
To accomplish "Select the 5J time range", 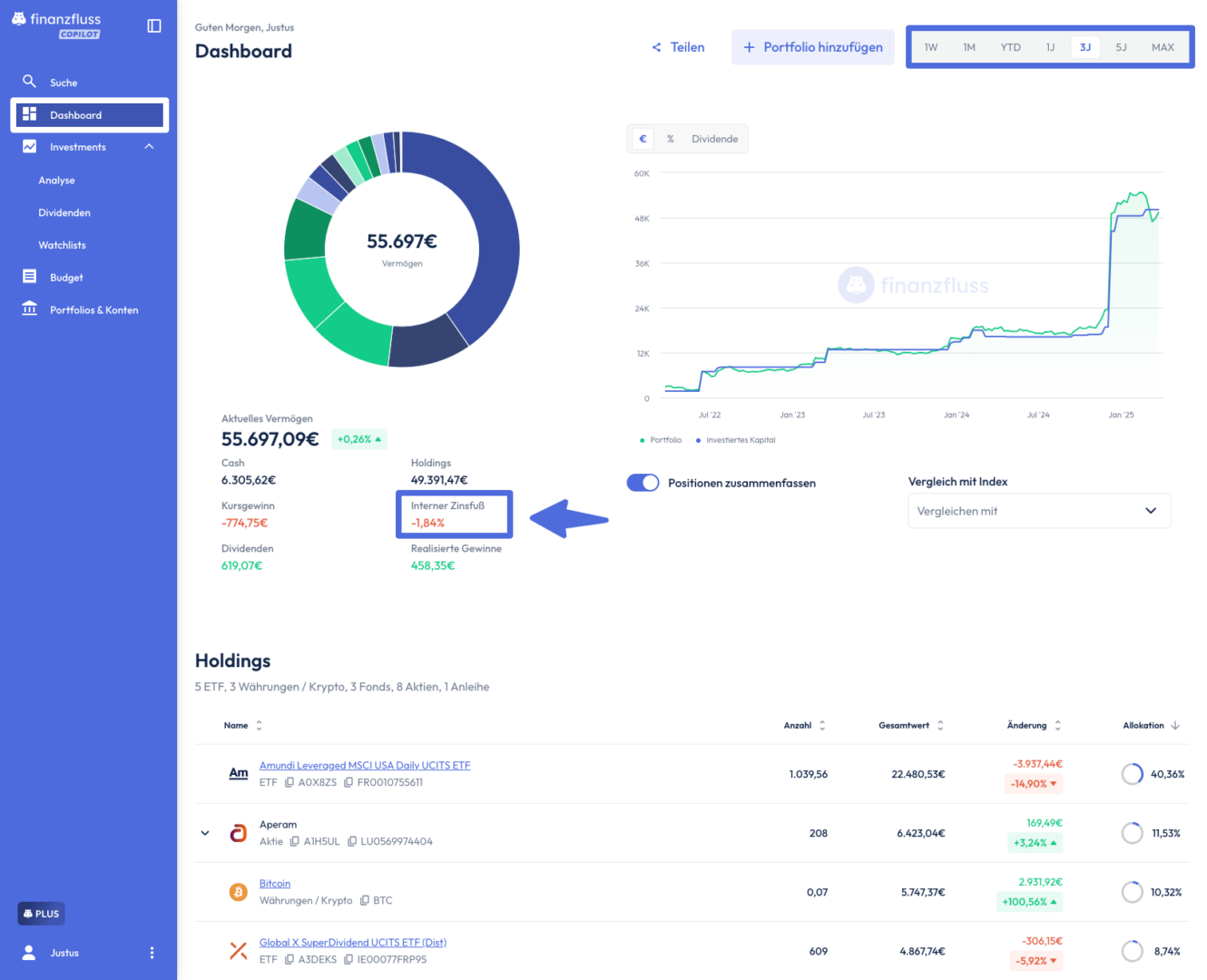I will coord(1121,47).
